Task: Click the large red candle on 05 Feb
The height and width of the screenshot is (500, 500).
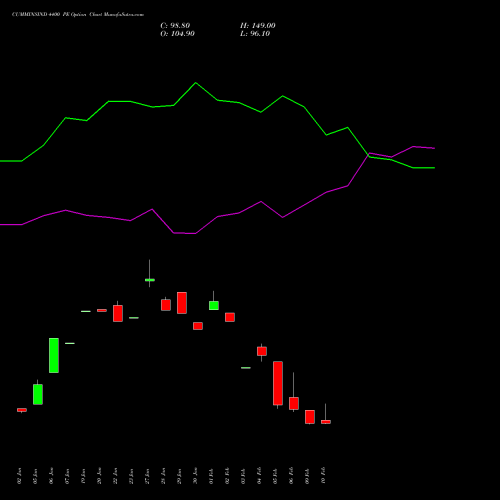Action: pyautogui.click(x=278, y=383)
